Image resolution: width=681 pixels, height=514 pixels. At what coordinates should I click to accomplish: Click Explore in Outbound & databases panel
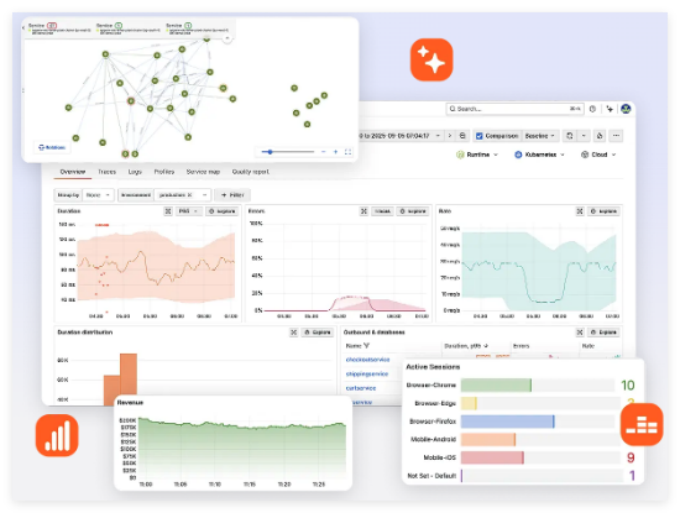(604, 332)
